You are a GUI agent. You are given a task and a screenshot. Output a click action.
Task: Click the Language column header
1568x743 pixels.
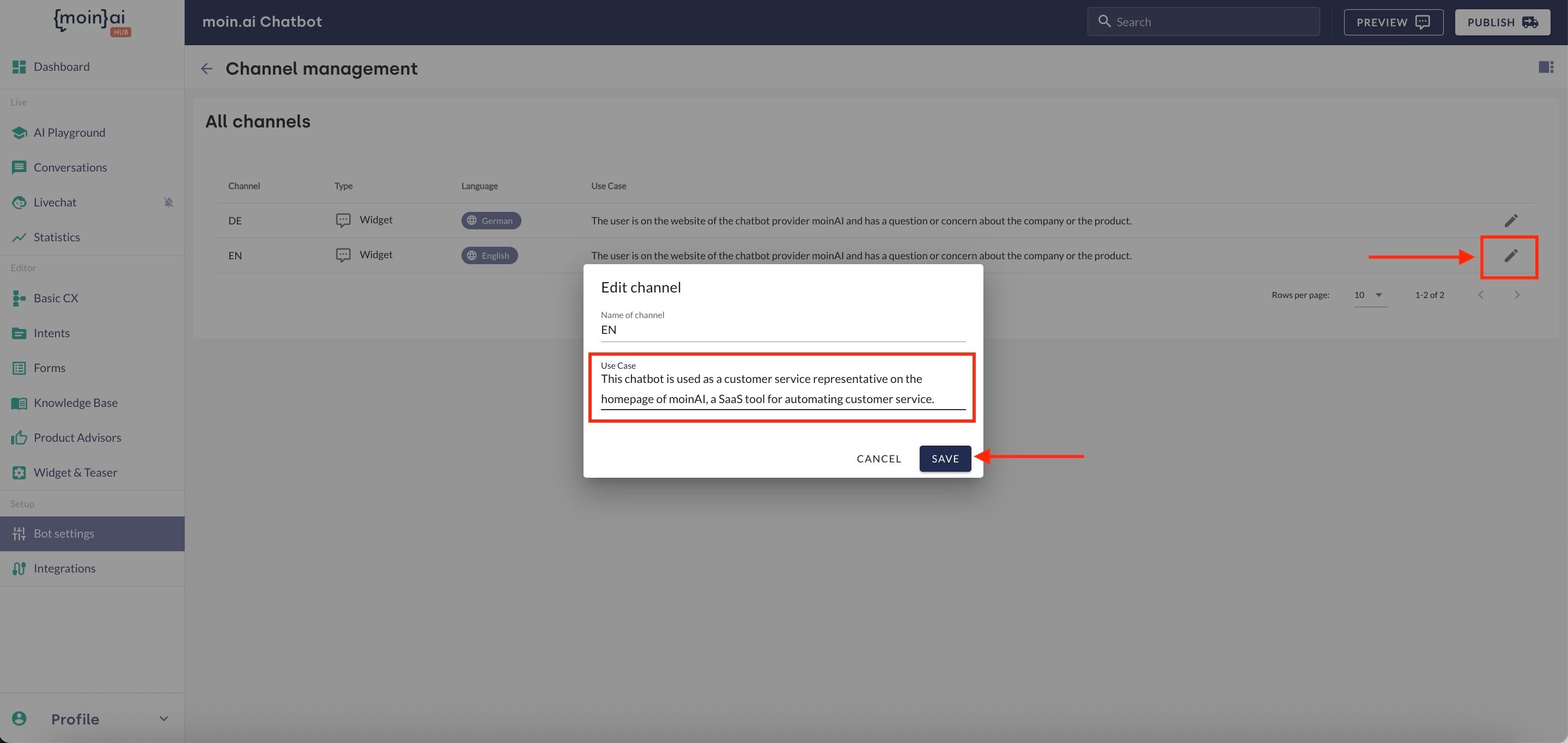tap(479, 186)
